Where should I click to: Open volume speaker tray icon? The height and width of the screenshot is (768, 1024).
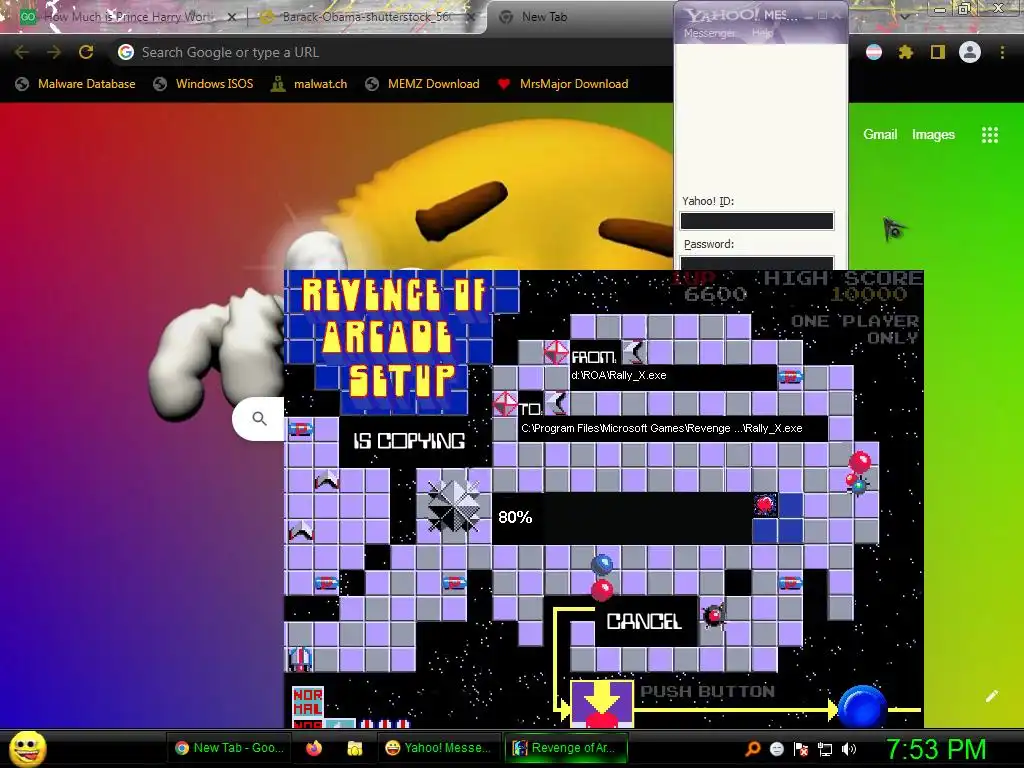pos(849,749)
